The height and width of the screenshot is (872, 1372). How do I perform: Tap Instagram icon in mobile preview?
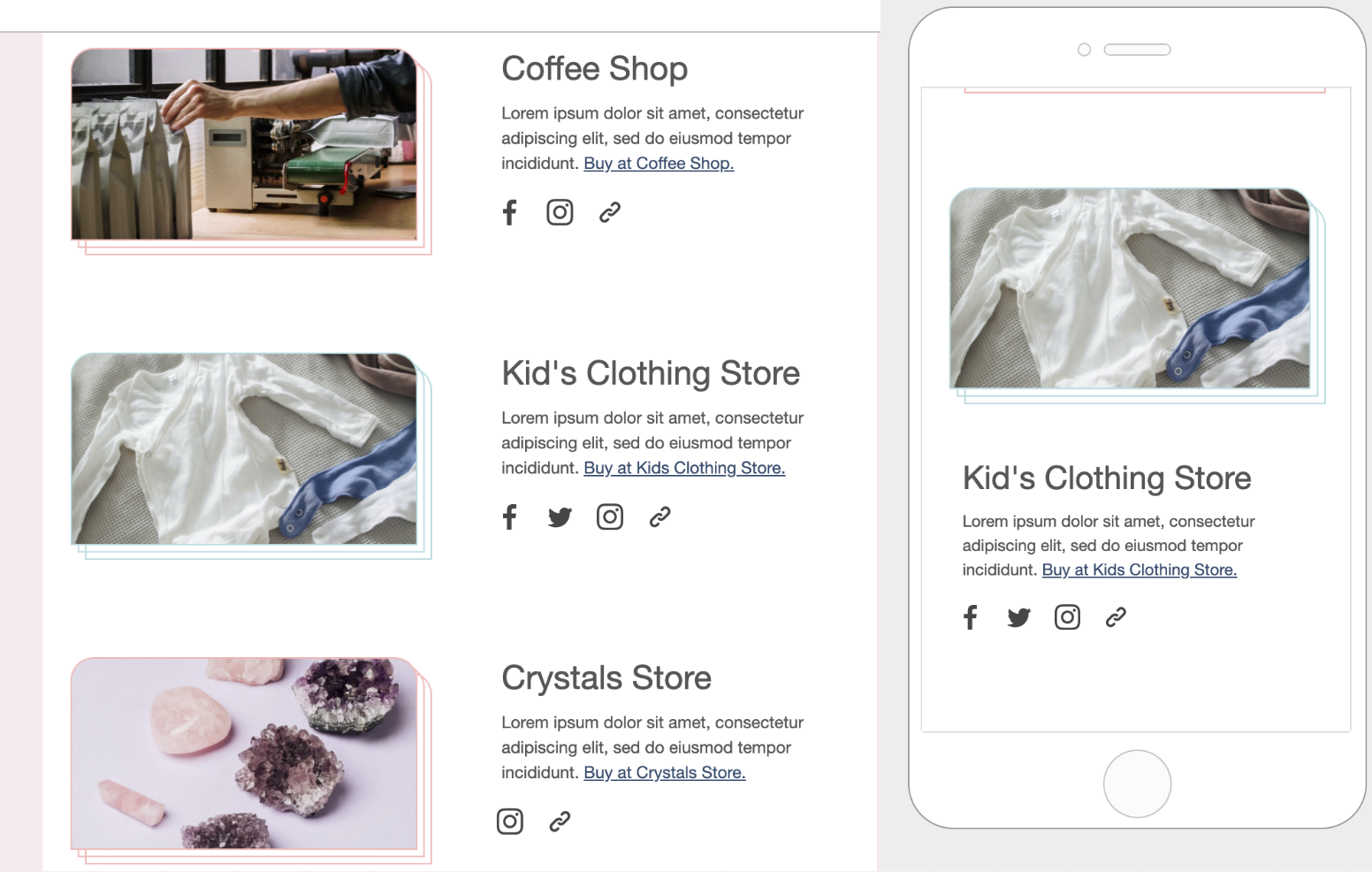click(x=1068, y=617)
